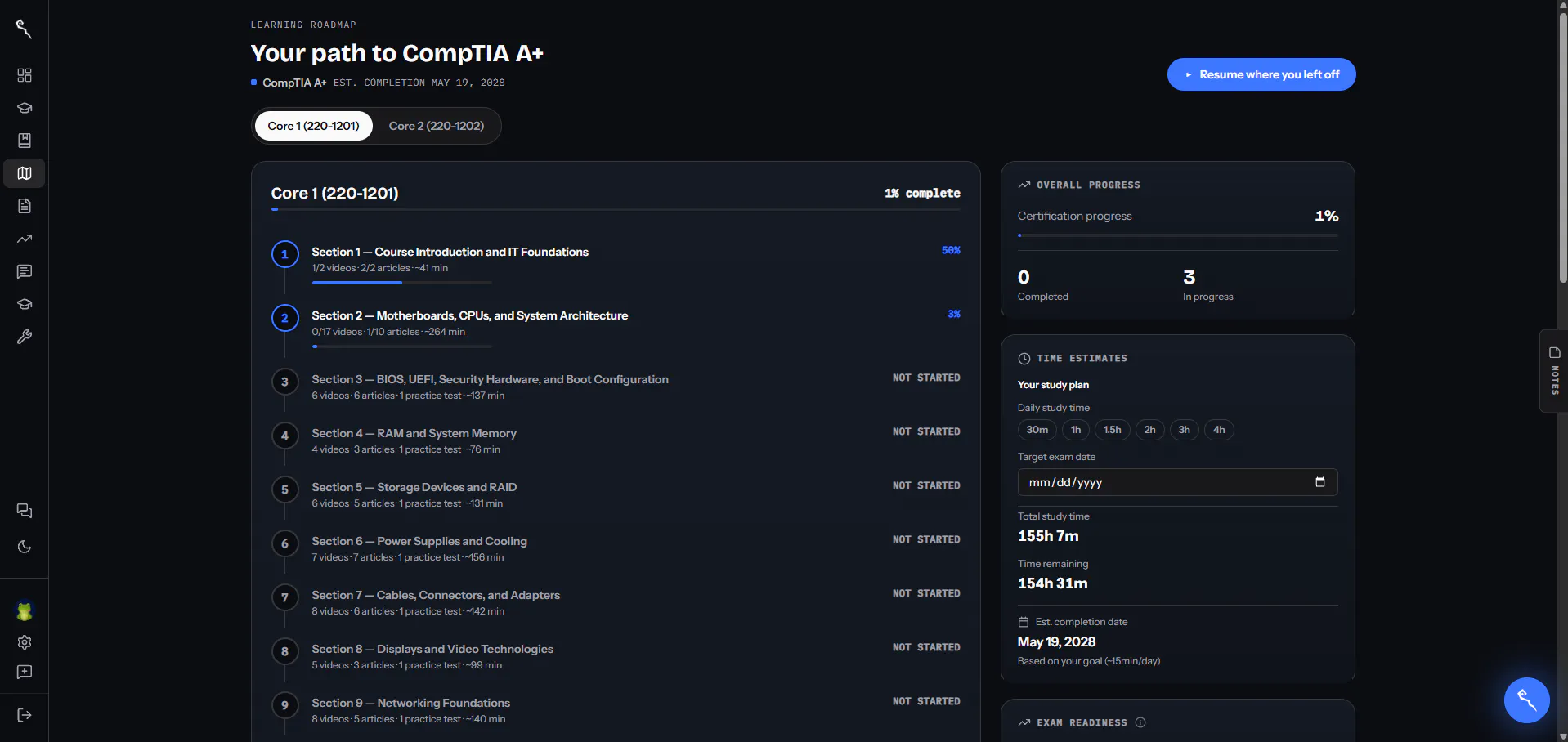The image size is (1568, 742).
Task: Open the floating blue assistant button
Action: (x=1526, y=700)
